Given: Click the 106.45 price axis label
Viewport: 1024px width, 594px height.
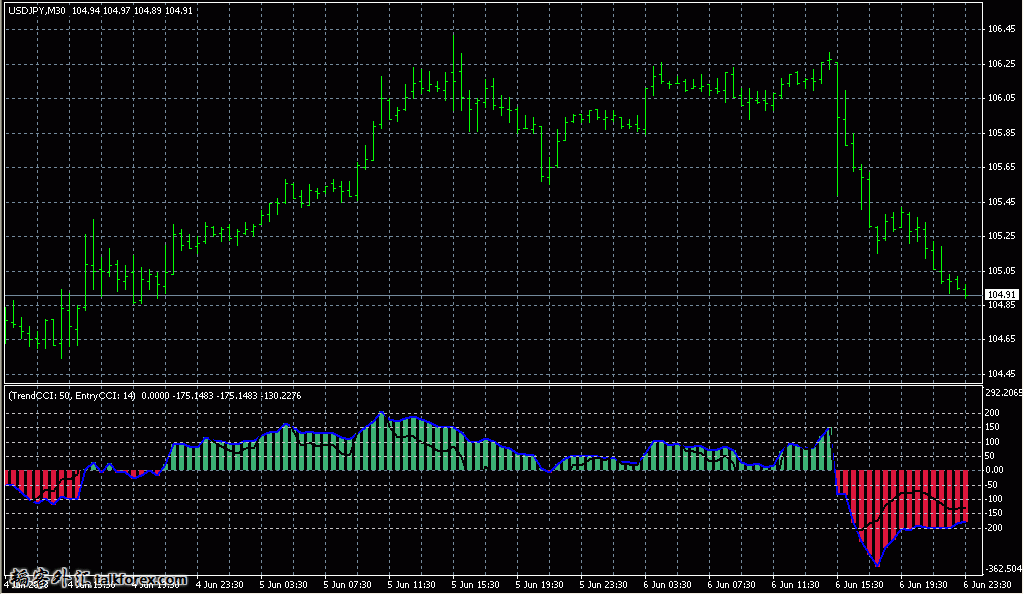Looking at the screenshot, I should [1002, 29].
